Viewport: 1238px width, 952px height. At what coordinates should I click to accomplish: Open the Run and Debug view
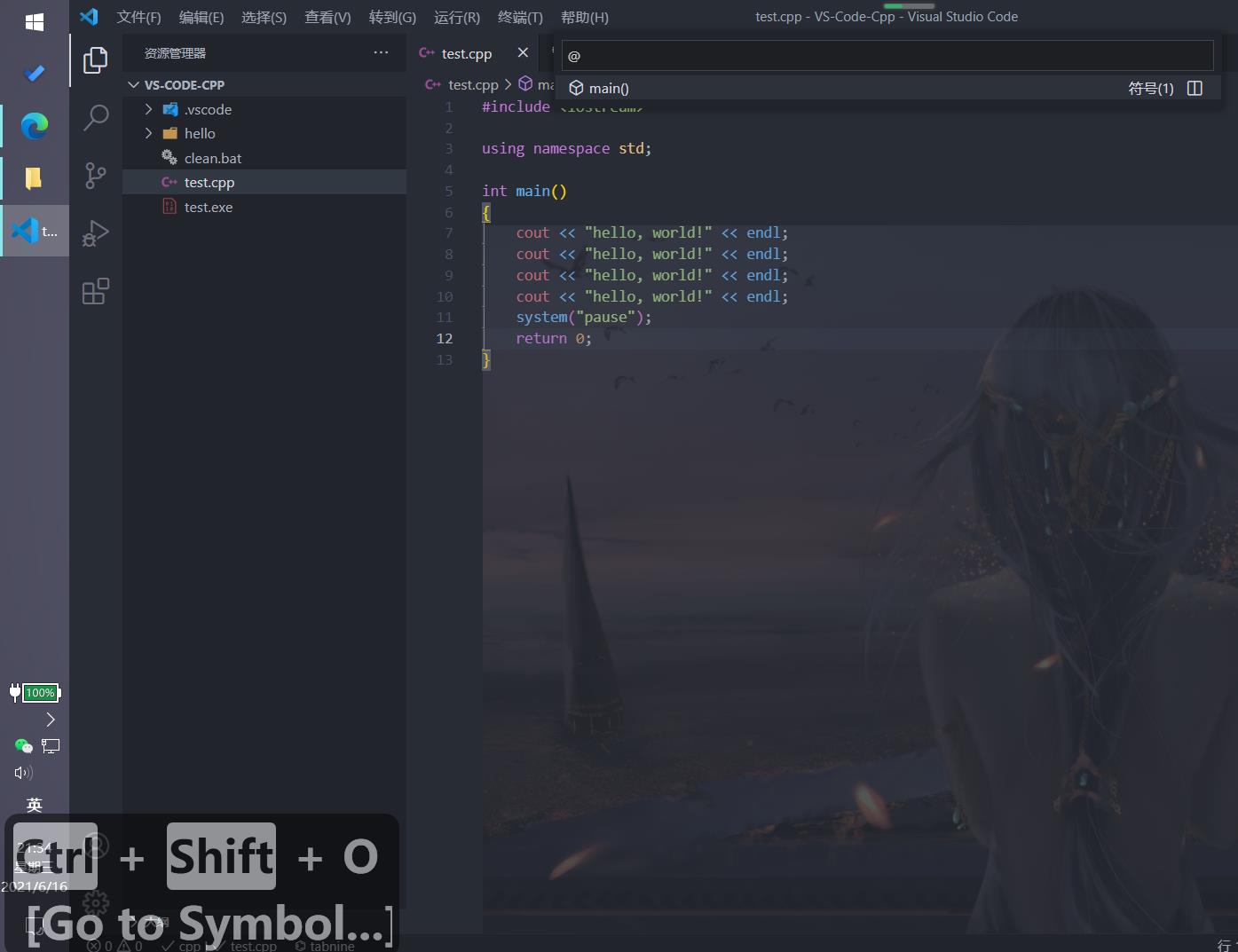(x=96, y=233)
